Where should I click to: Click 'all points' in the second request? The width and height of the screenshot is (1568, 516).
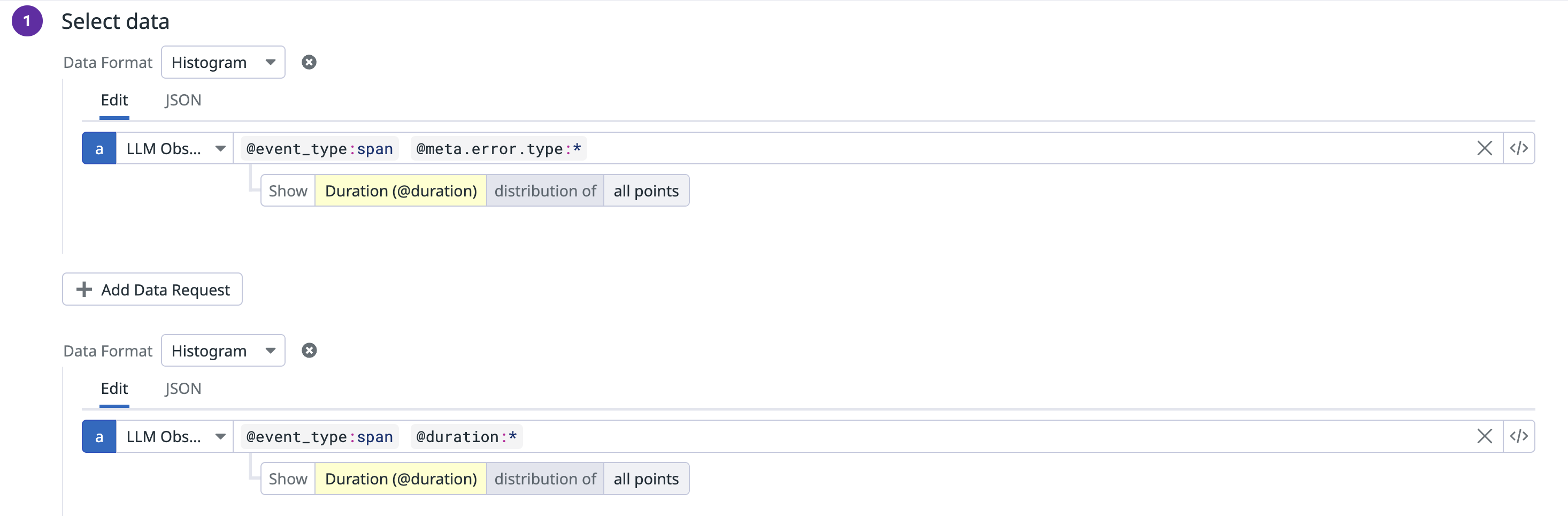point(646,479)
